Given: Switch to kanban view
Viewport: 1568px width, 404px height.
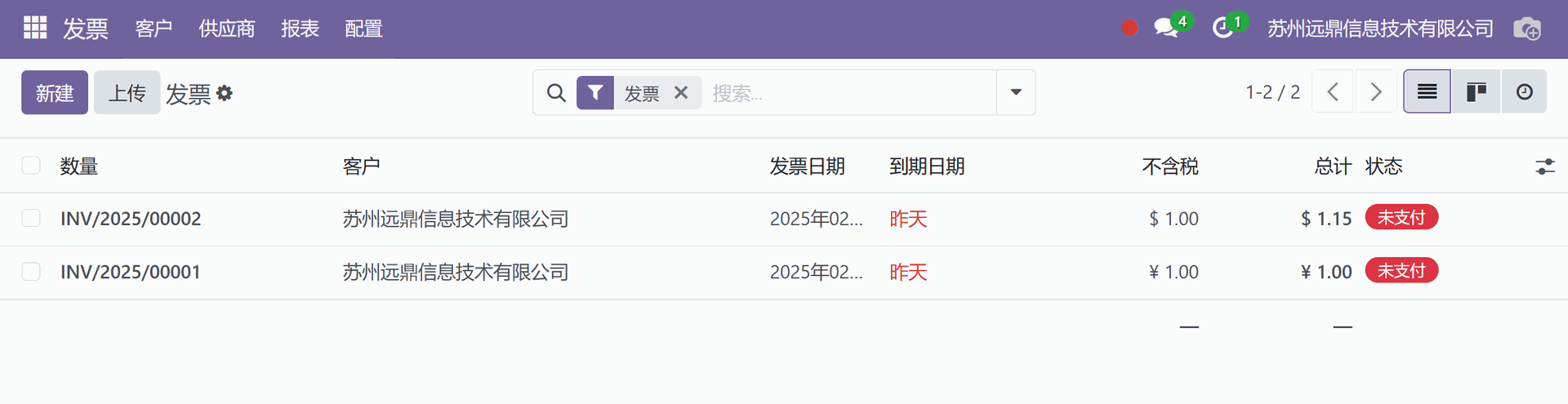Looking at the screenshot, I should click(x=1476, y=92).
